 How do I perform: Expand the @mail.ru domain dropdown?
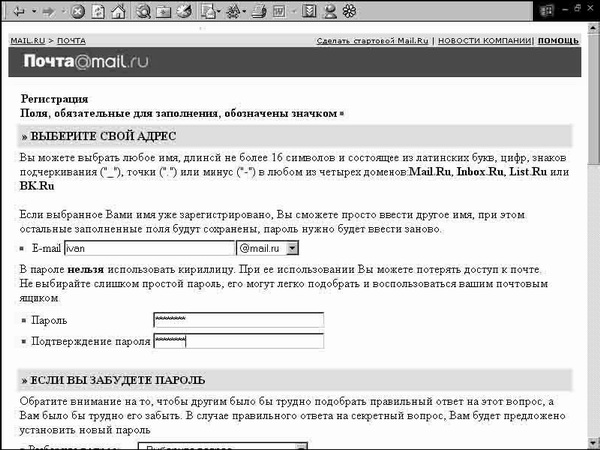[291, 247]
